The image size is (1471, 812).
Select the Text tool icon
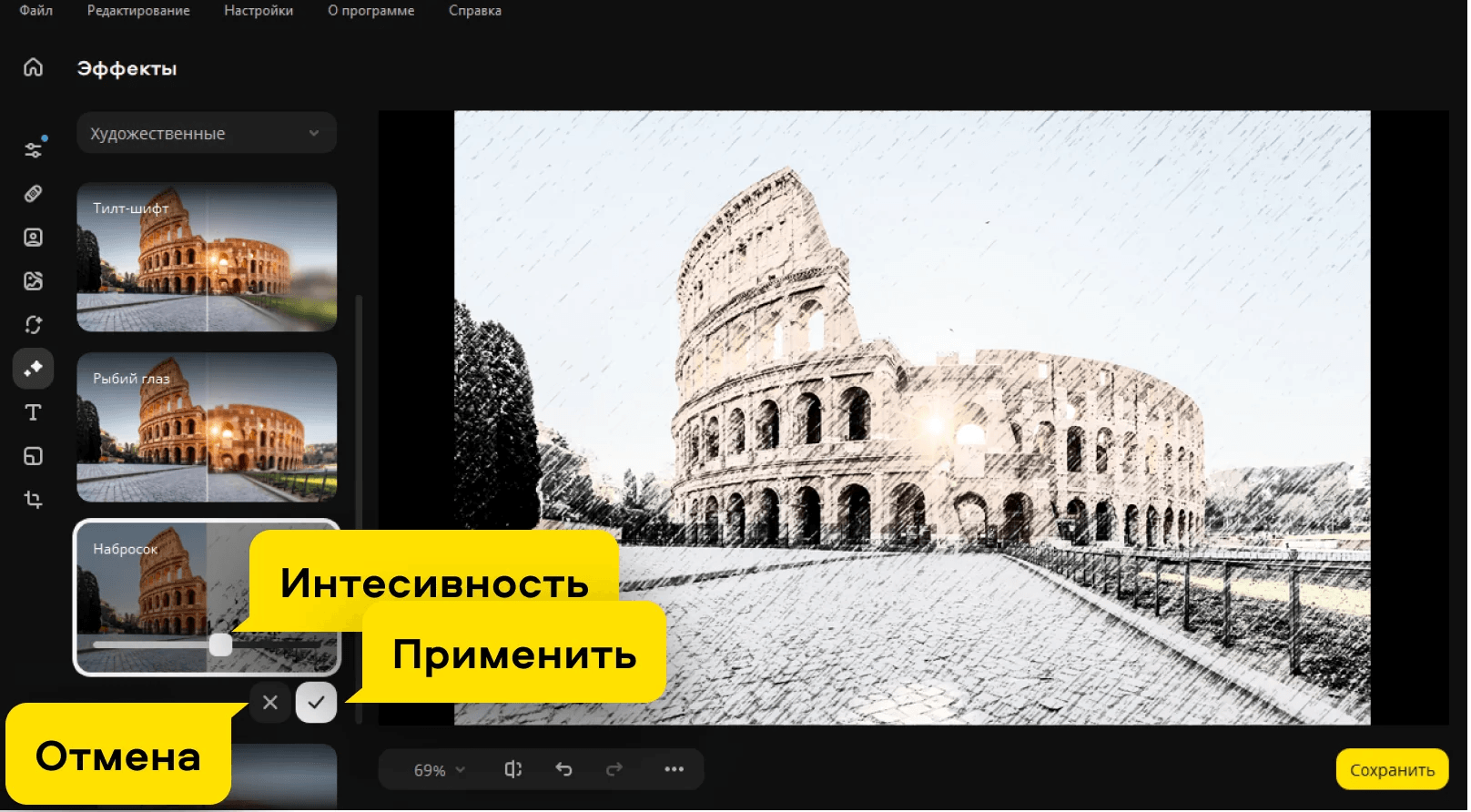point(34,412)
